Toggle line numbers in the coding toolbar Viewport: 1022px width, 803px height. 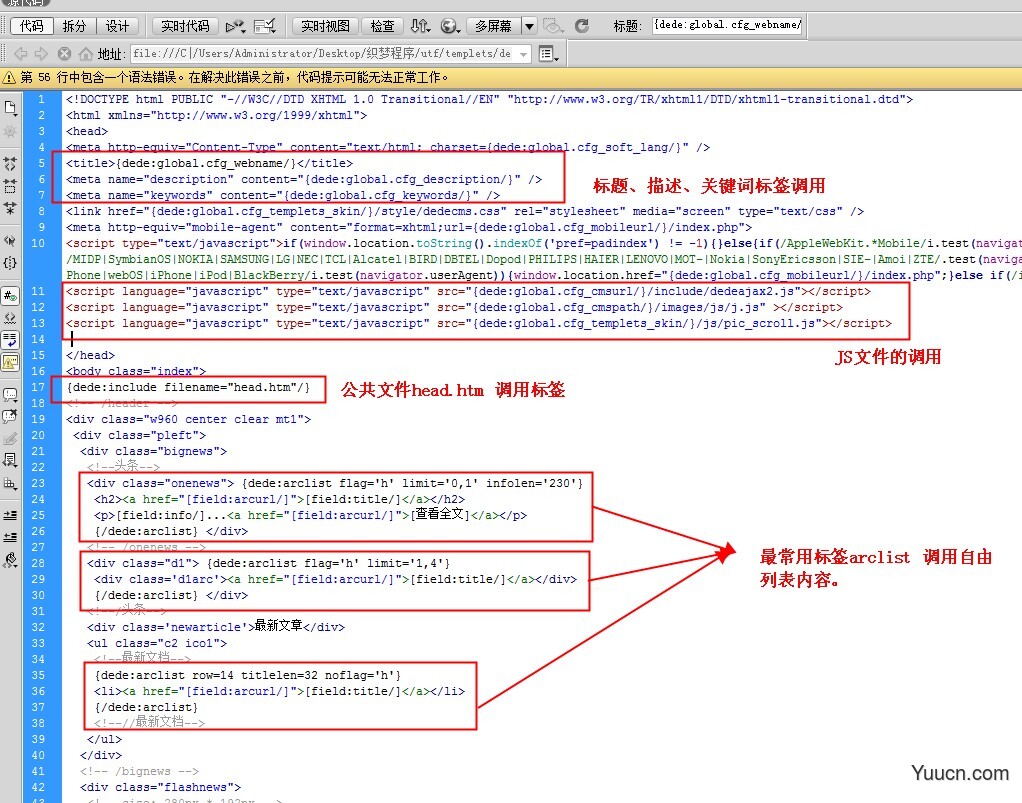pos(10,296)
